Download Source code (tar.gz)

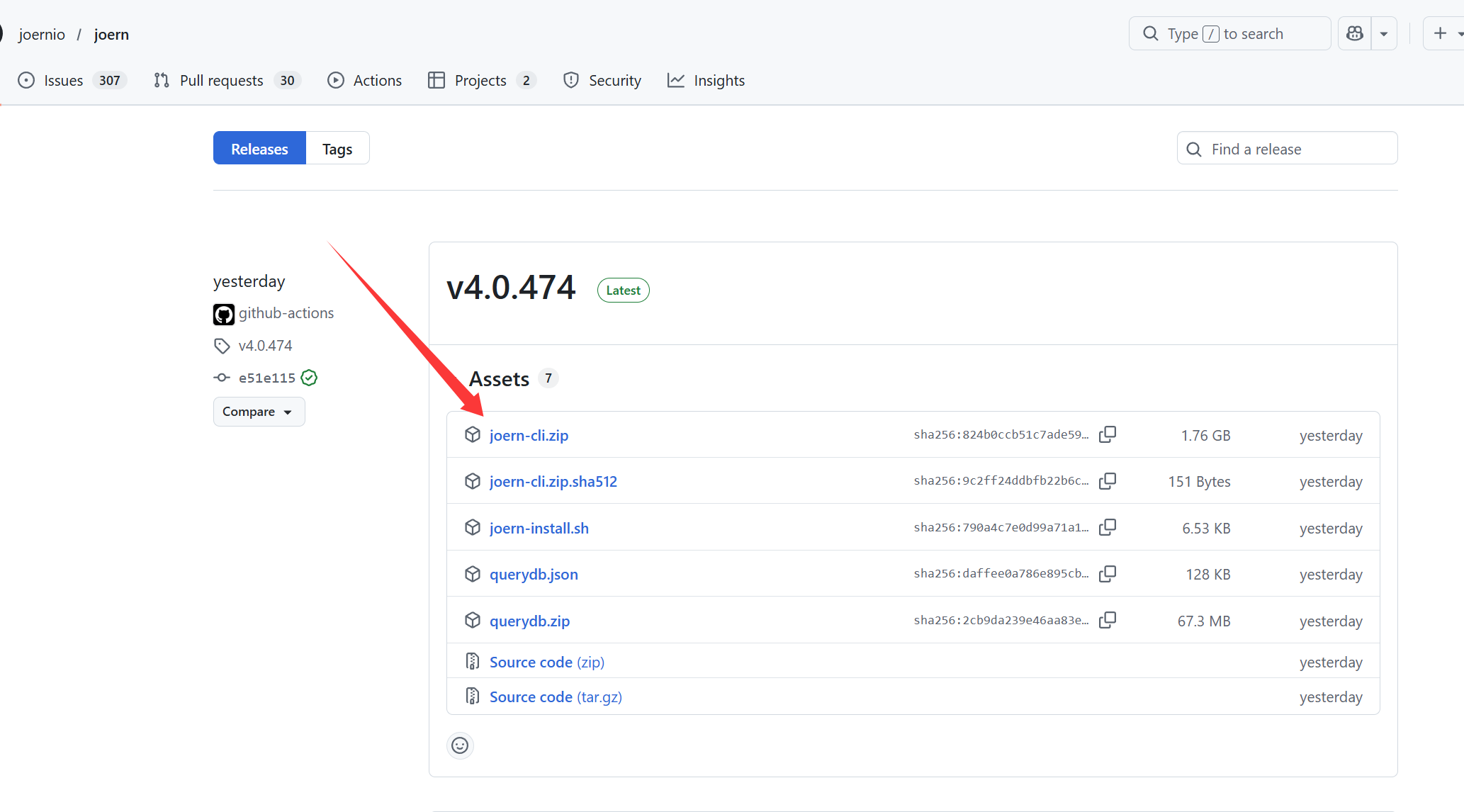(x=556, y=697)
